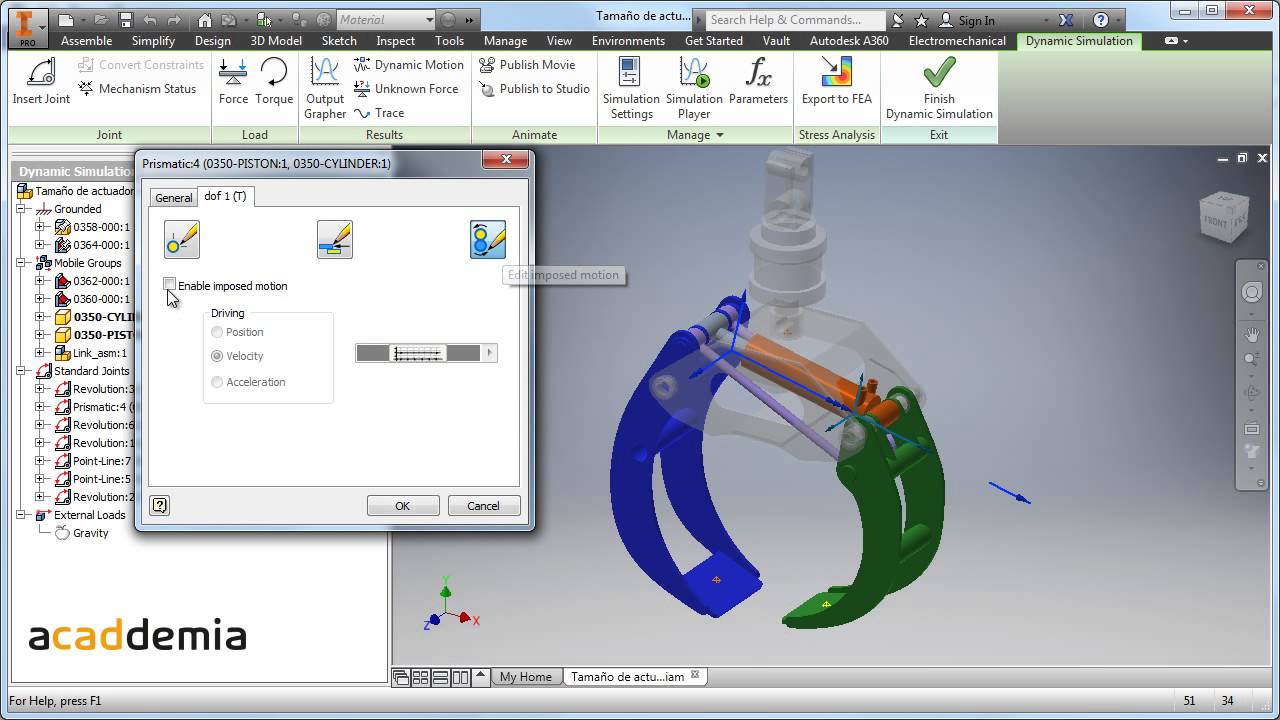Image resolution: width=1280 pixels, height=720 pixels.
Task: Click Edit imposed motion icon
Action: (488, 240)
